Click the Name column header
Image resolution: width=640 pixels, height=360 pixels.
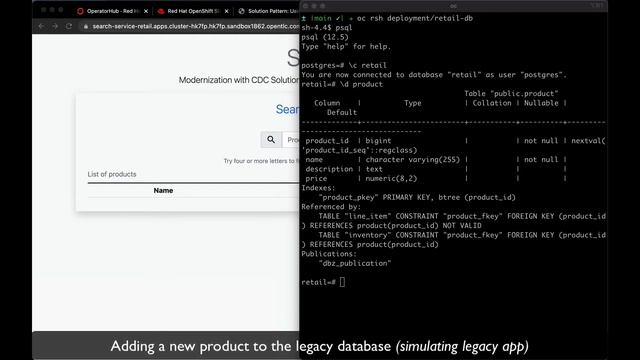(163, 191)
